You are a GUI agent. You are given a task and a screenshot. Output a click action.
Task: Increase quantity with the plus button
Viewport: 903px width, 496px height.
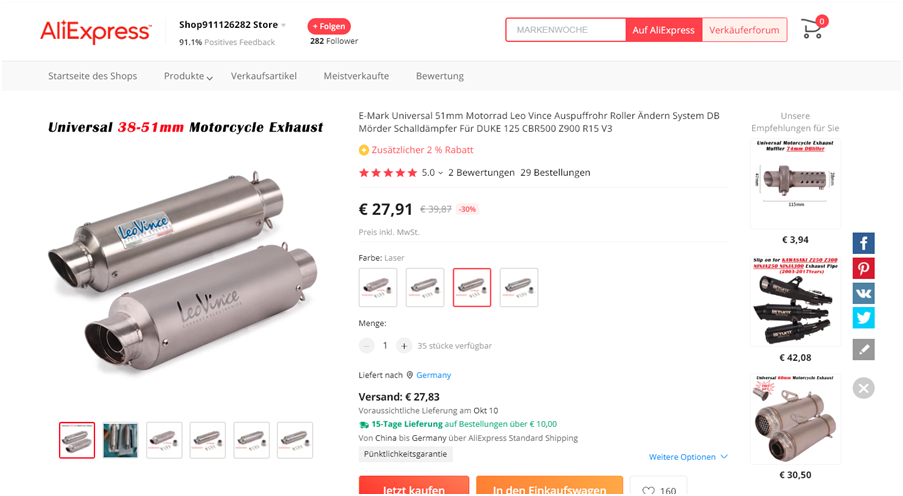(404, 346)
